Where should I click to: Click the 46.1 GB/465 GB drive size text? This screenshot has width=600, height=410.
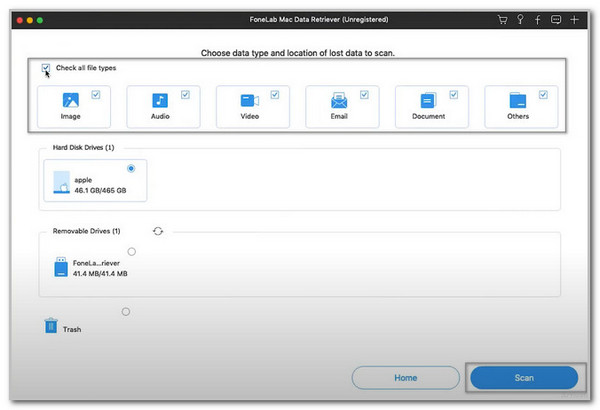[x=100, y=190]
